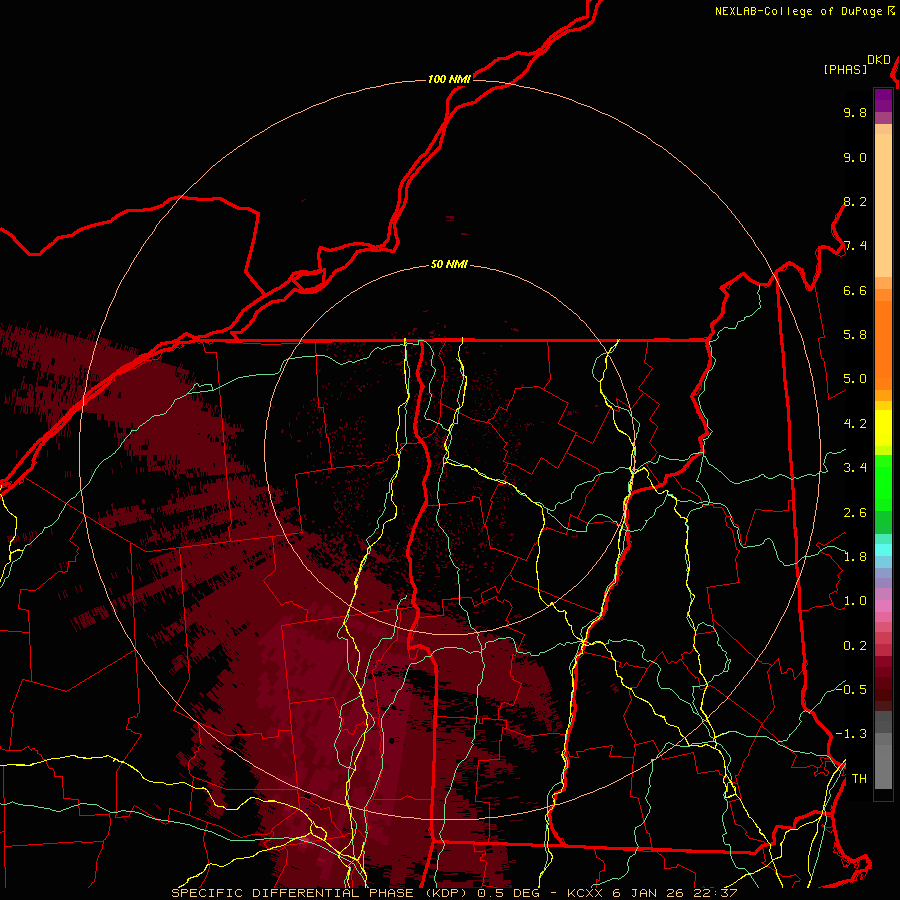Viewport: 900px width, 900px height.
Task: Click the DKD product label
Action: [x=878, y=60]
